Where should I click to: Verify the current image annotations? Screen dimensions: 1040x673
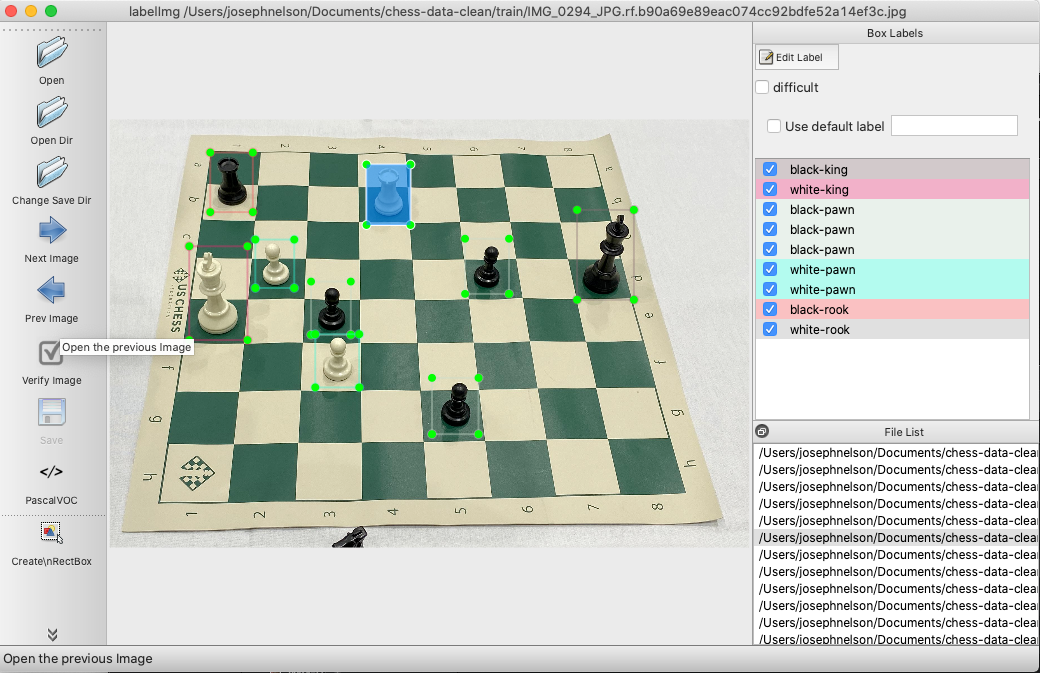pos(51,353)
